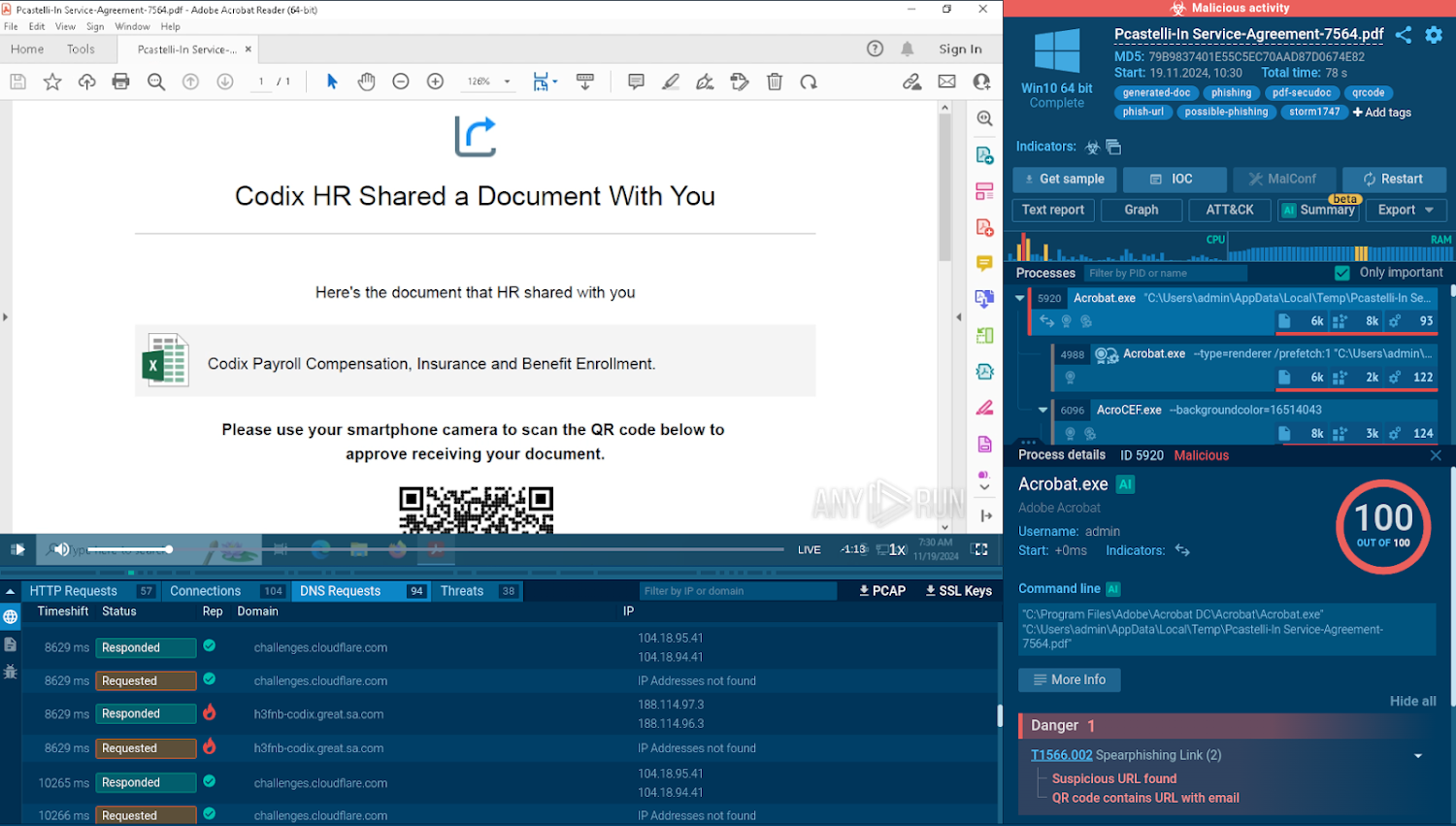Screen dimensions: 1456x826
Task: Expand the Acrobat left navigation pane arrow
Action: pos(5,316)
